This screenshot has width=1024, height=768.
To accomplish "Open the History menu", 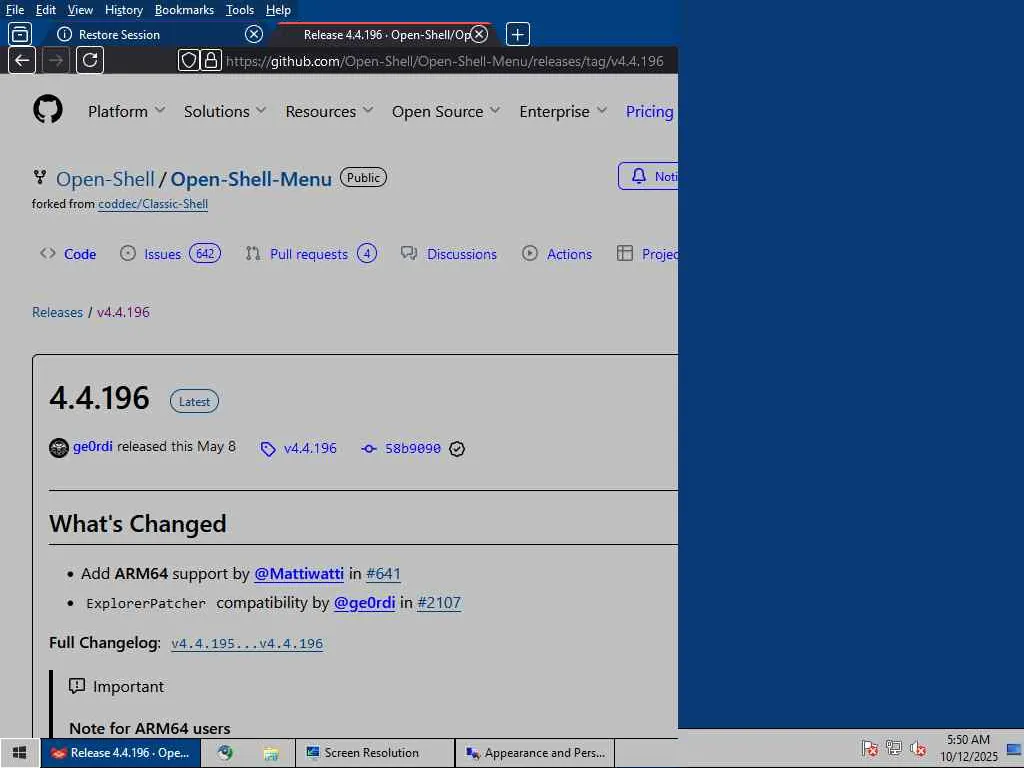I will (124, 10).
